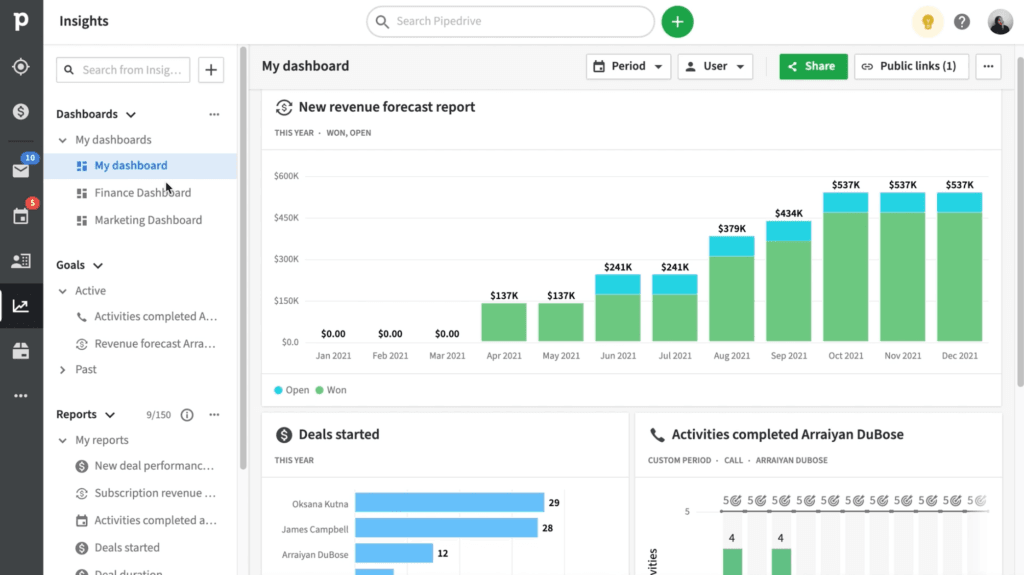Click Arraiyan DuBose's deals bar
The height and width of the screenshot is (575, 1024).
(x=394, y=553)
